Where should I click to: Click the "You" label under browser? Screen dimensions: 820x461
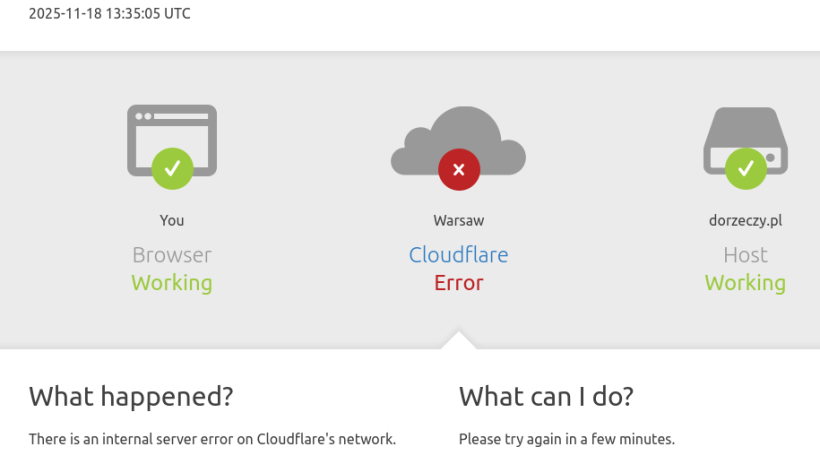tap(172, 220)
